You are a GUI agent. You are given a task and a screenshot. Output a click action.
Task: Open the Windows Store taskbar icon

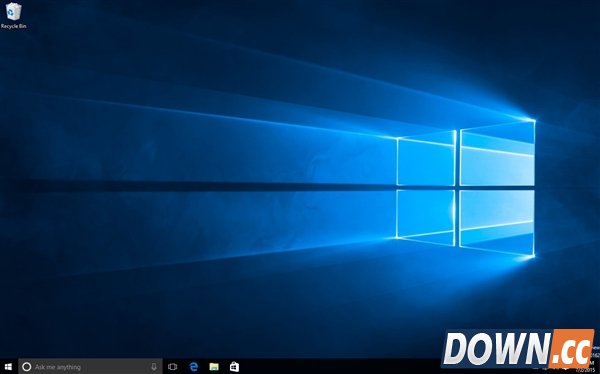pyautogui.click(x=234, y=367)
